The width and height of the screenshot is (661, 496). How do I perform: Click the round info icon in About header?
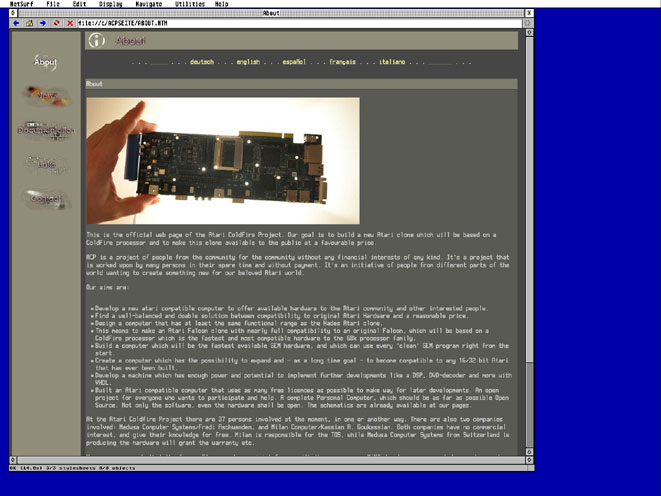97,40
